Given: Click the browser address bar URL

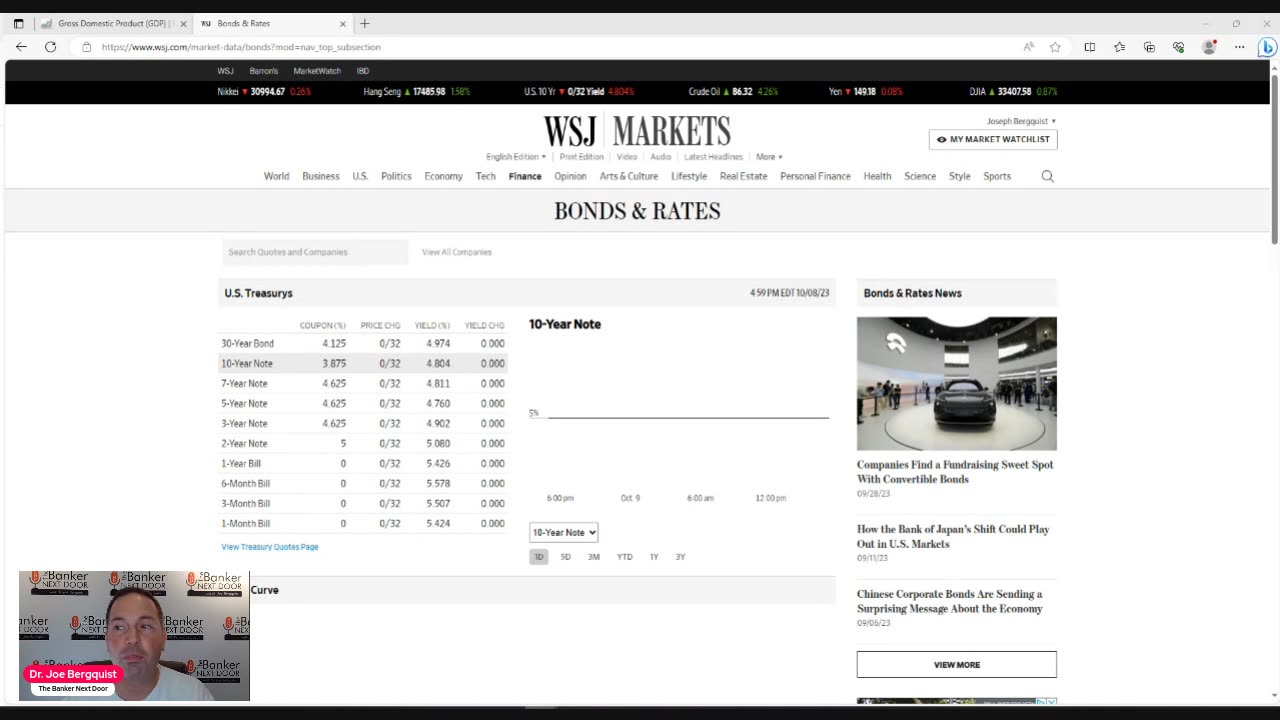Looking at the screenshot, I should point(241,47).
